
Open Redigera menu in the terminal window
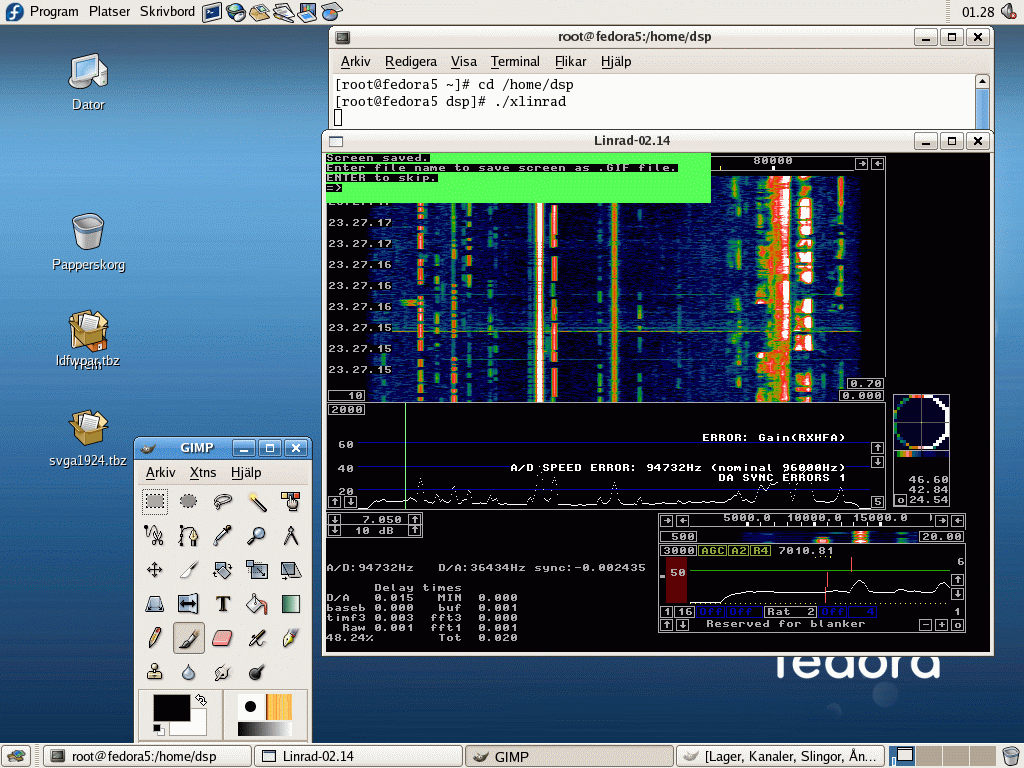[411, 61]
